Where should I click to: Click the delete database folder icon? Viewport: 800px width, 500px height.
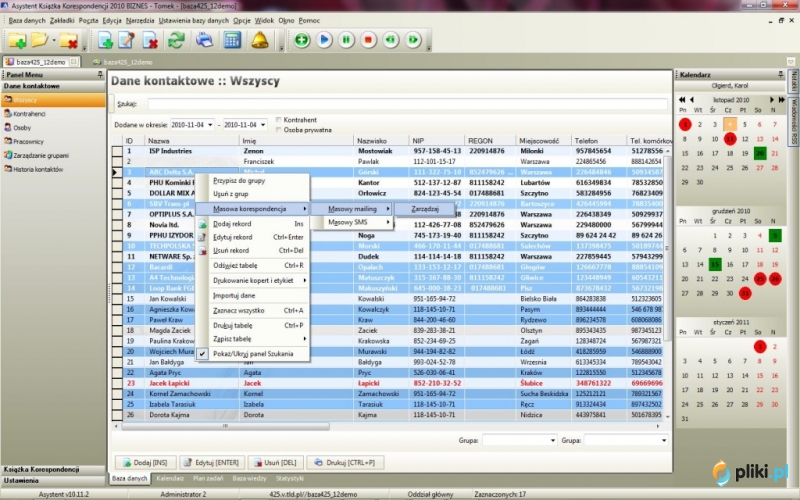click(68, 40)
